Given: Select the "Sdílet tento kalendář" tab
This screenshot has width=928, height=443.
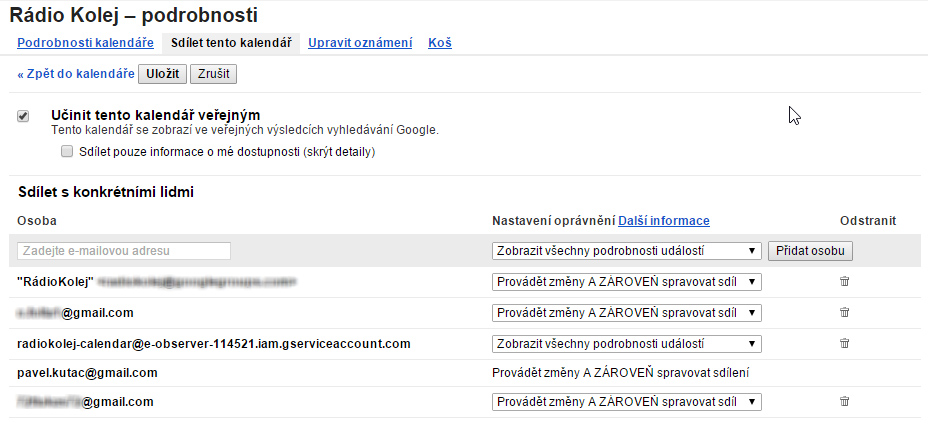Looking at the screenshot, I should coord(231,43).
